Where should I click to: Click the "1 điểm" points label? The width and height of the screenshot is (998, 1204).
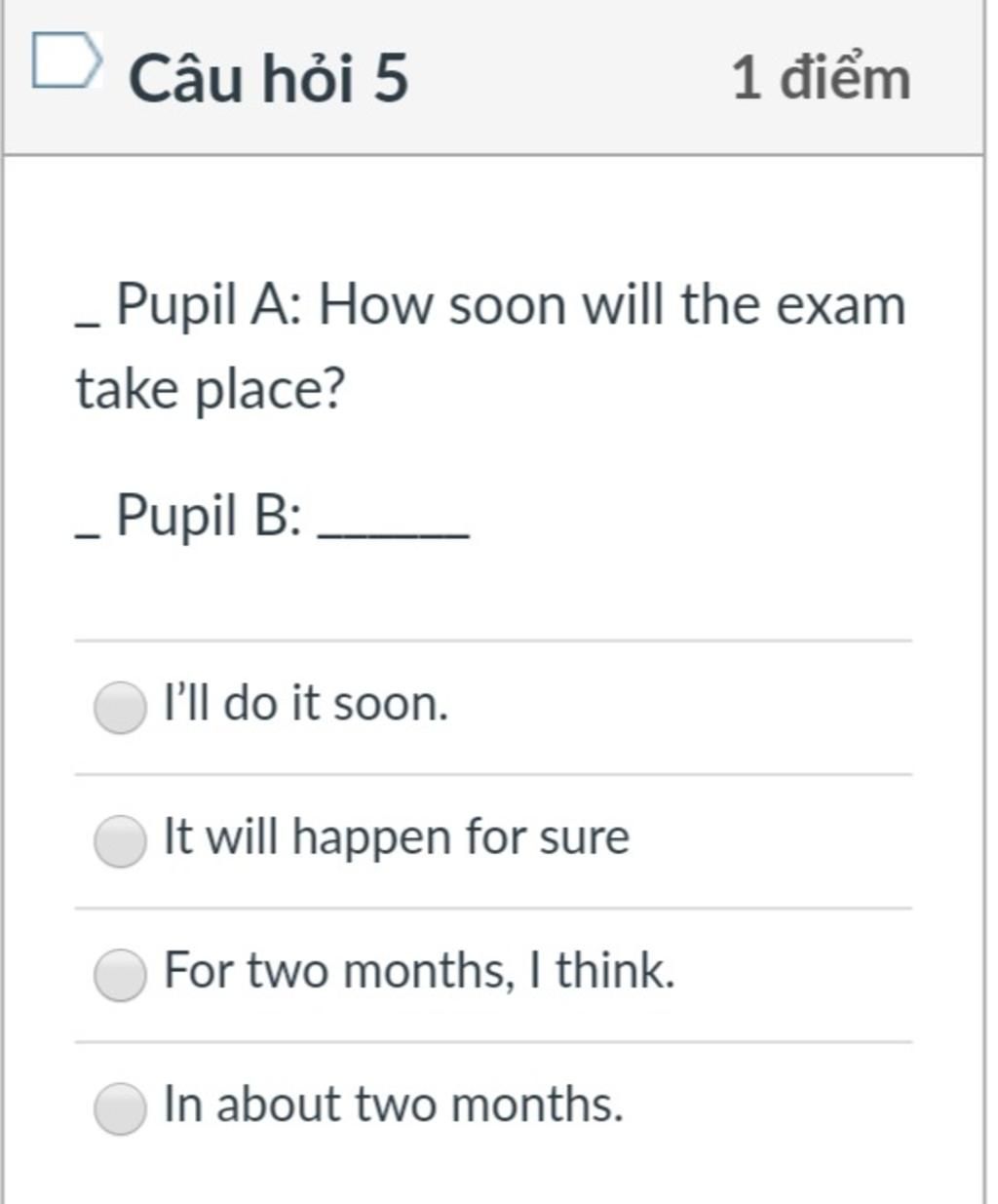pos(822,77)
